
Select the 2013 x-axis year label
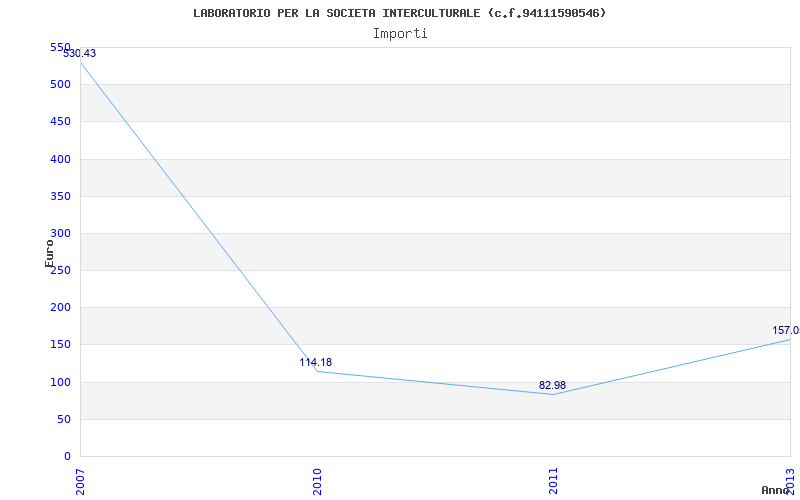pos(790,482)
